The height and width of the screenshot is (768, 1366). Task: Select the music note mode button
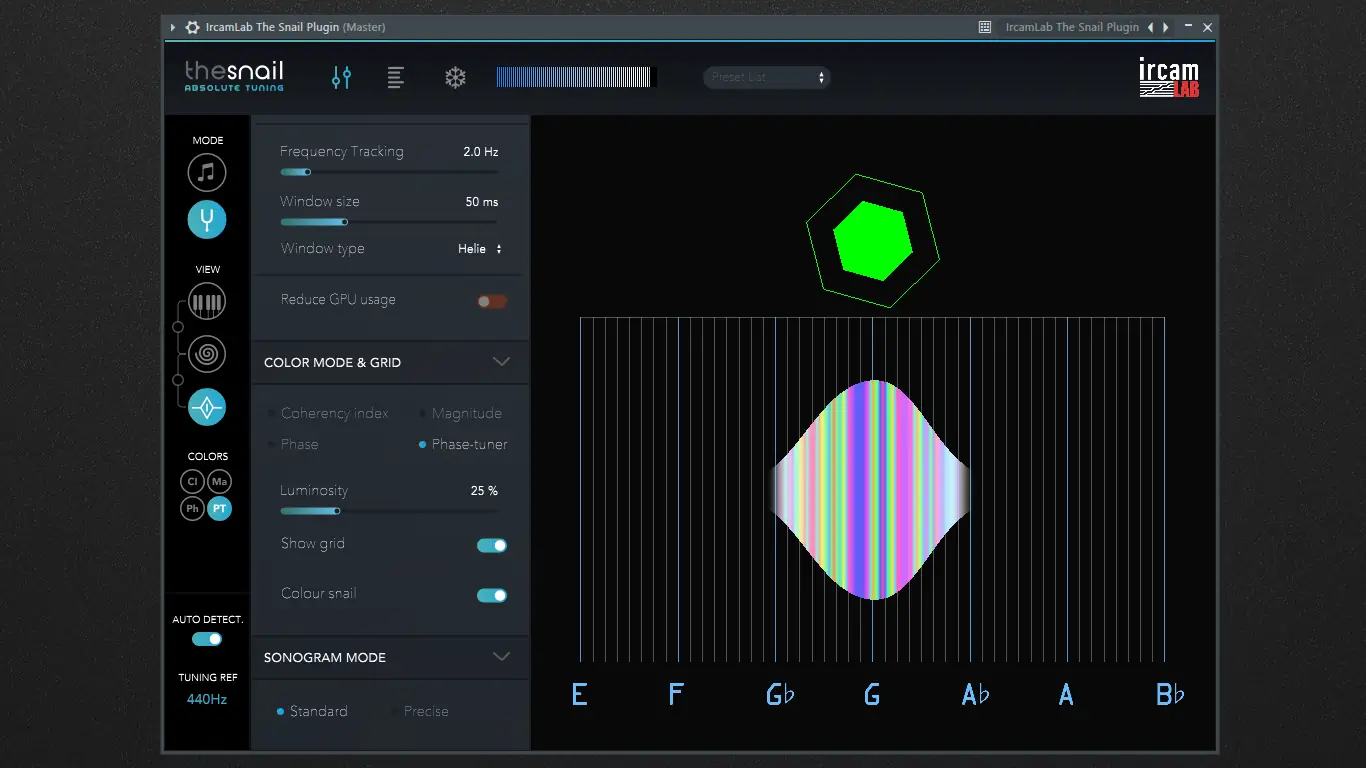pos(207,173)
